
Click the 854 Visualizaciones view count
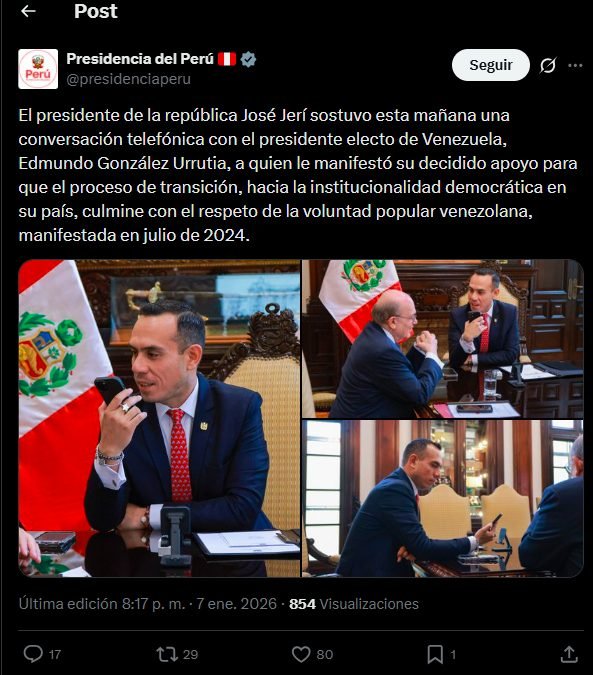point(354,604)
